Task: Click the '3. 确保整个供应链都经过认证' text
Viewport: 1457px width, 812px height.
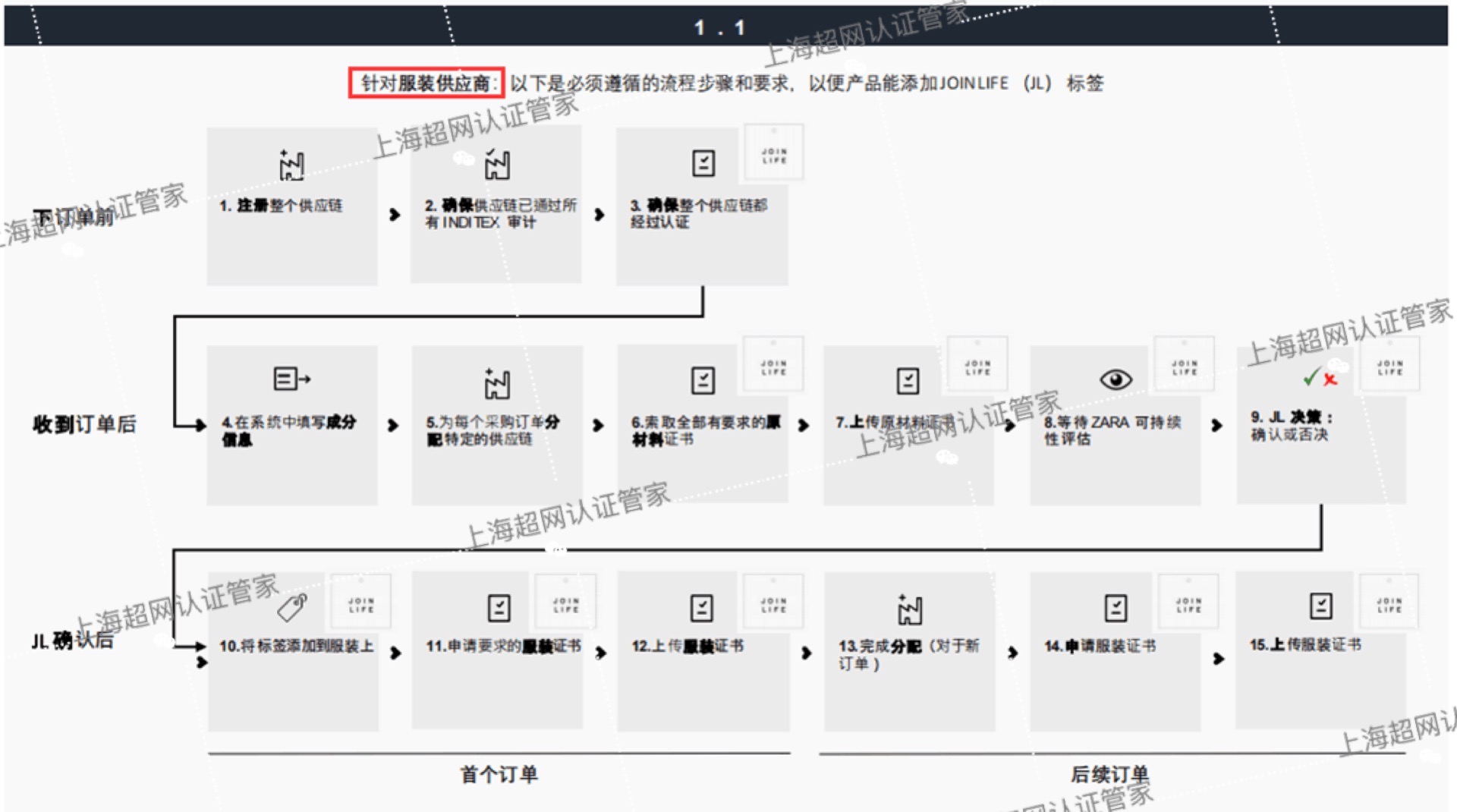Action: (x=699, y=213)
